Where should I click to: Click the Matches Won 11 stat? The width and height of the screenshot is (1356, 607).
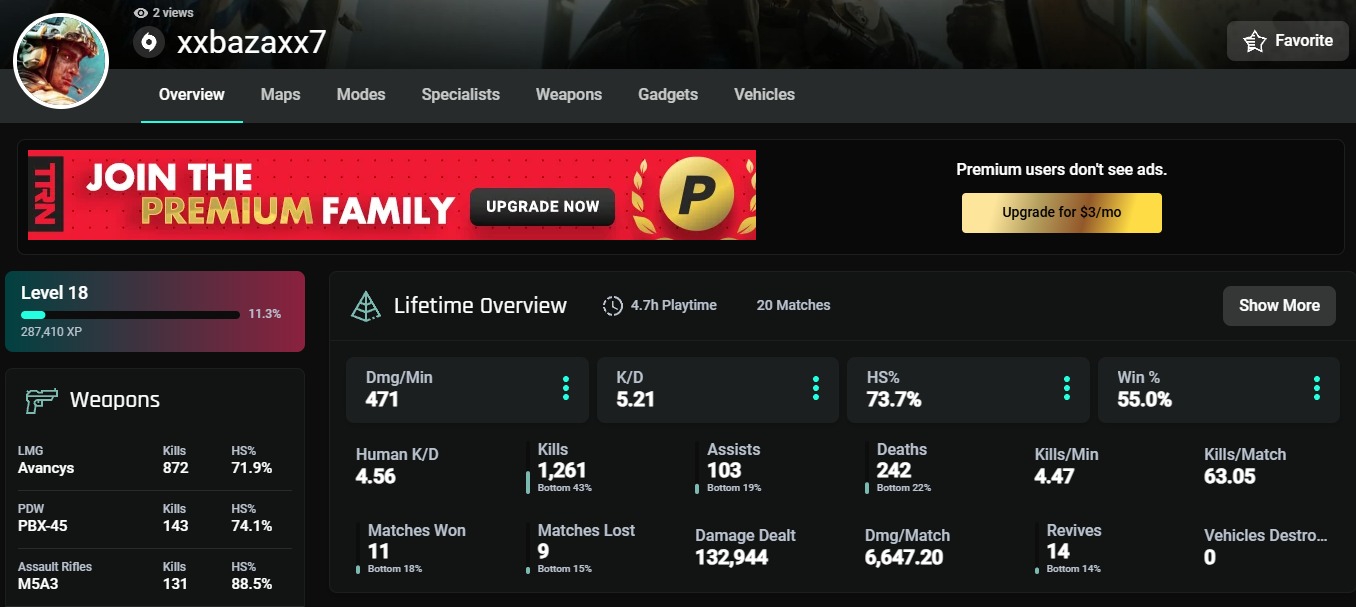click(x=411, y=549)
